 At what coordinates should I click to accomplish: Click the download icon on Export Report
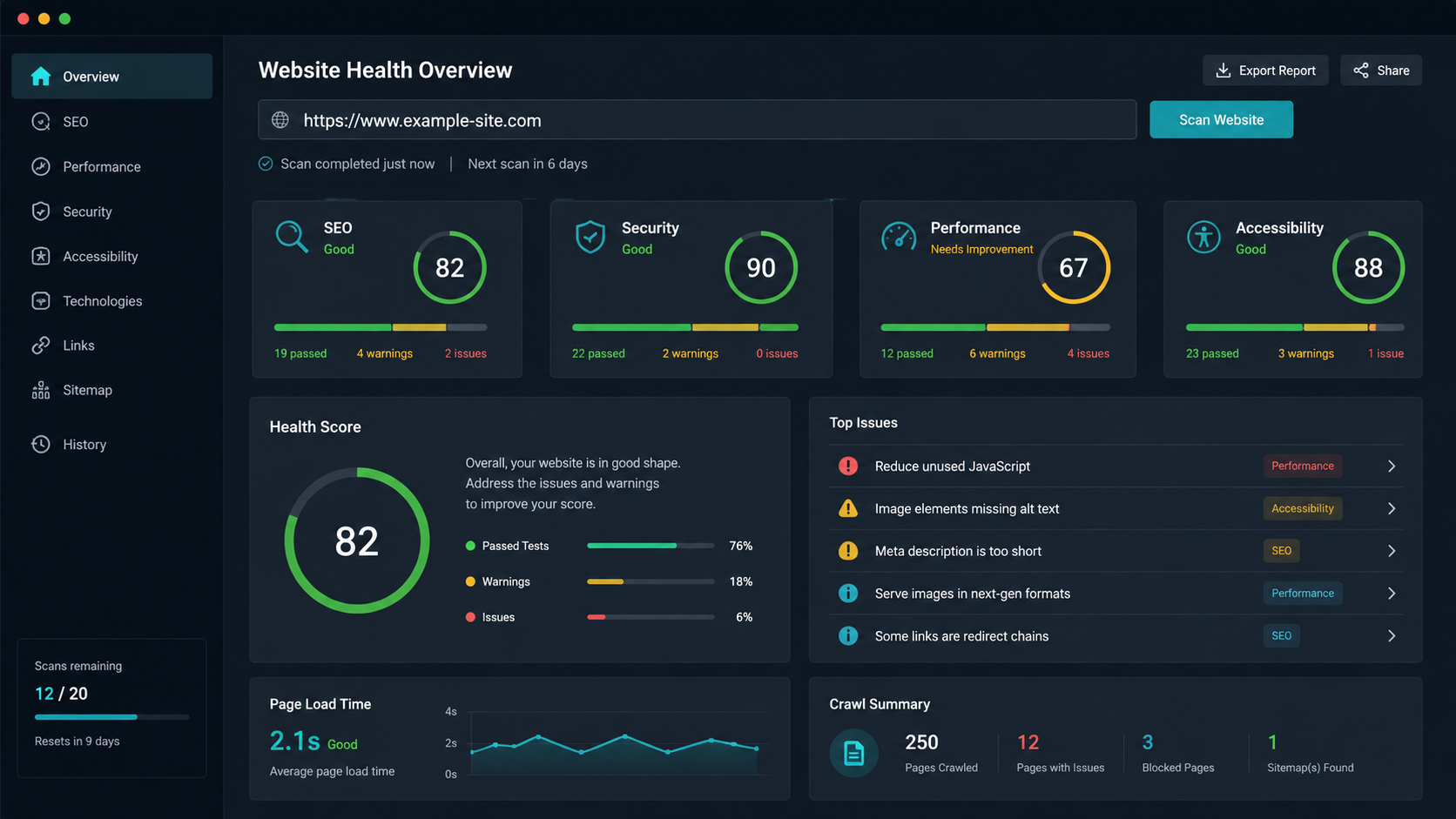pos(1223,70)
